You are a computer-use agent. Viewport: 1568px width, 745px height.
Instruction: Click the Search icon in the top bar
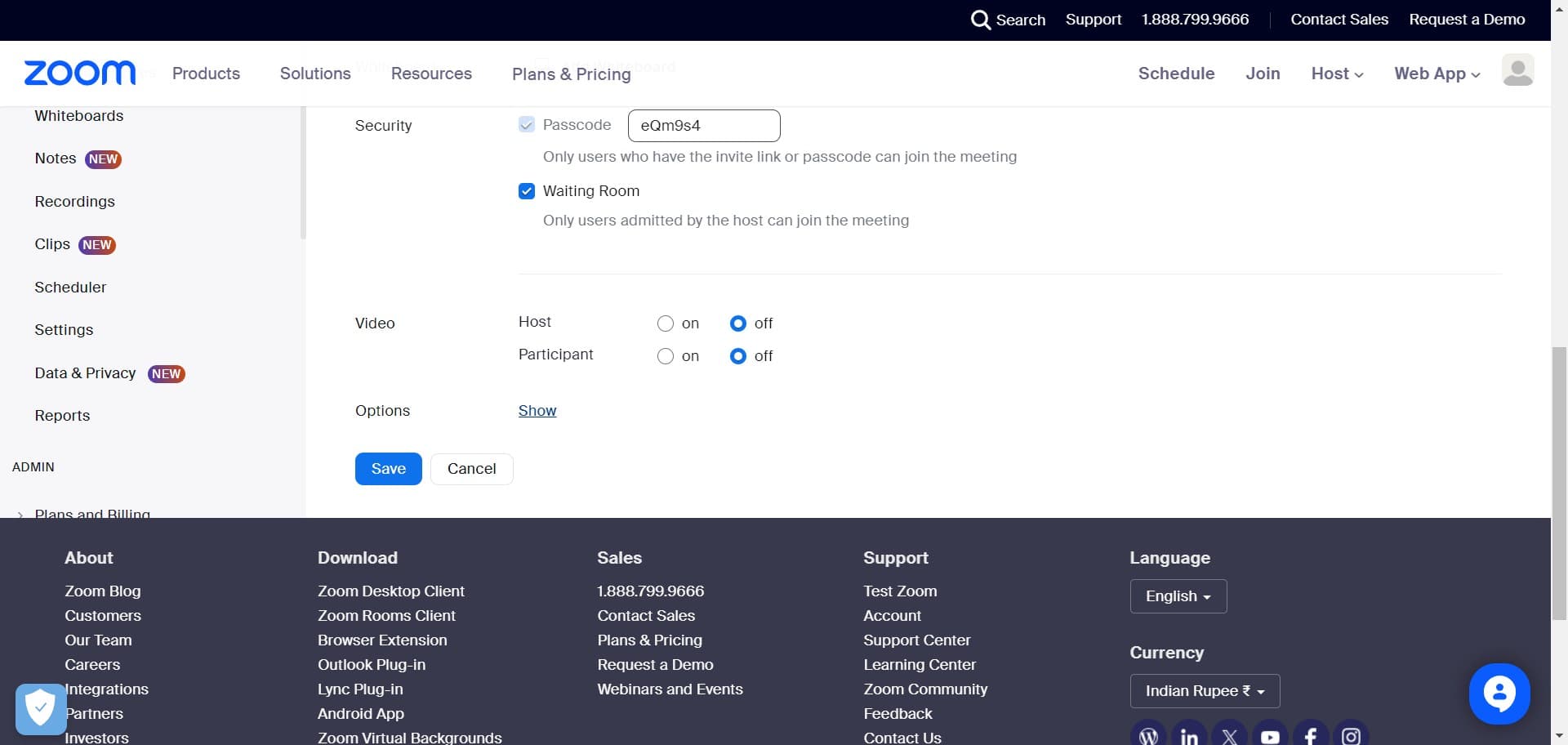click(981, 20)
